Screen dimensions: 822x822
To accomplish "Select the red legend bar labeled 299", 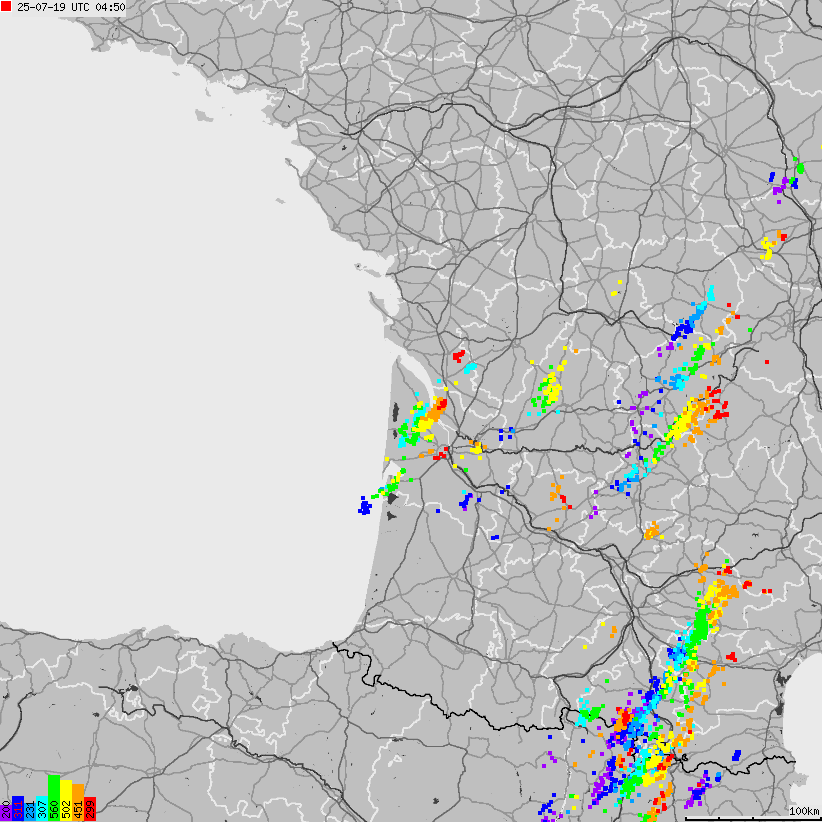I will coord(90,809).
